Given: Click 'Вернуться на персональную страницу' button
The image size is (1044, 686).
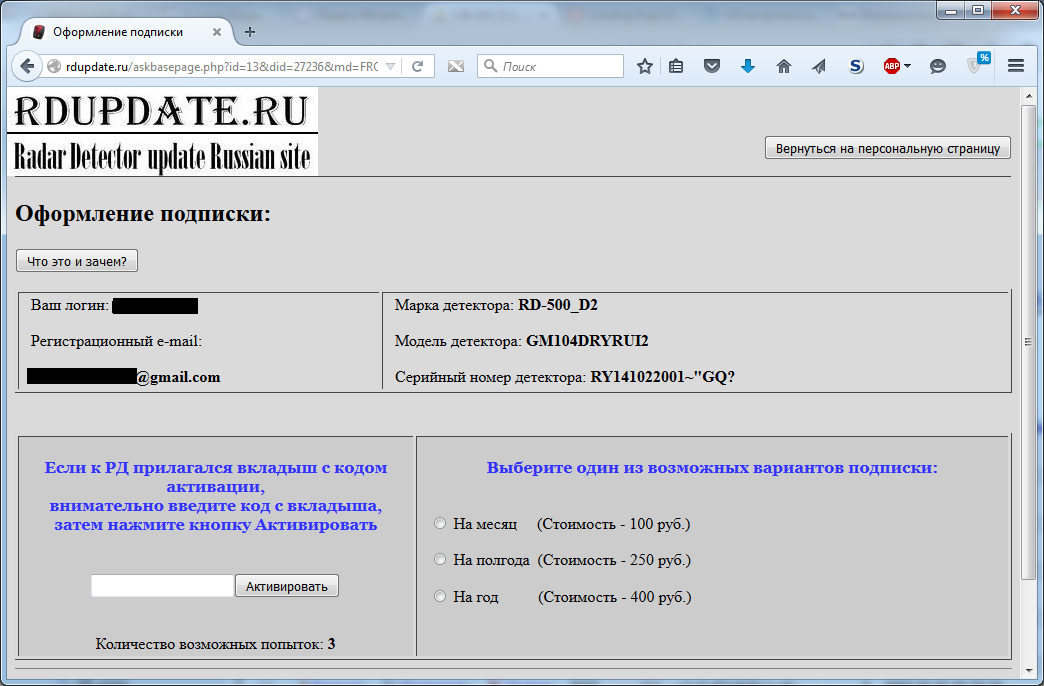Looking at the screenshot, I should [888, 148].
